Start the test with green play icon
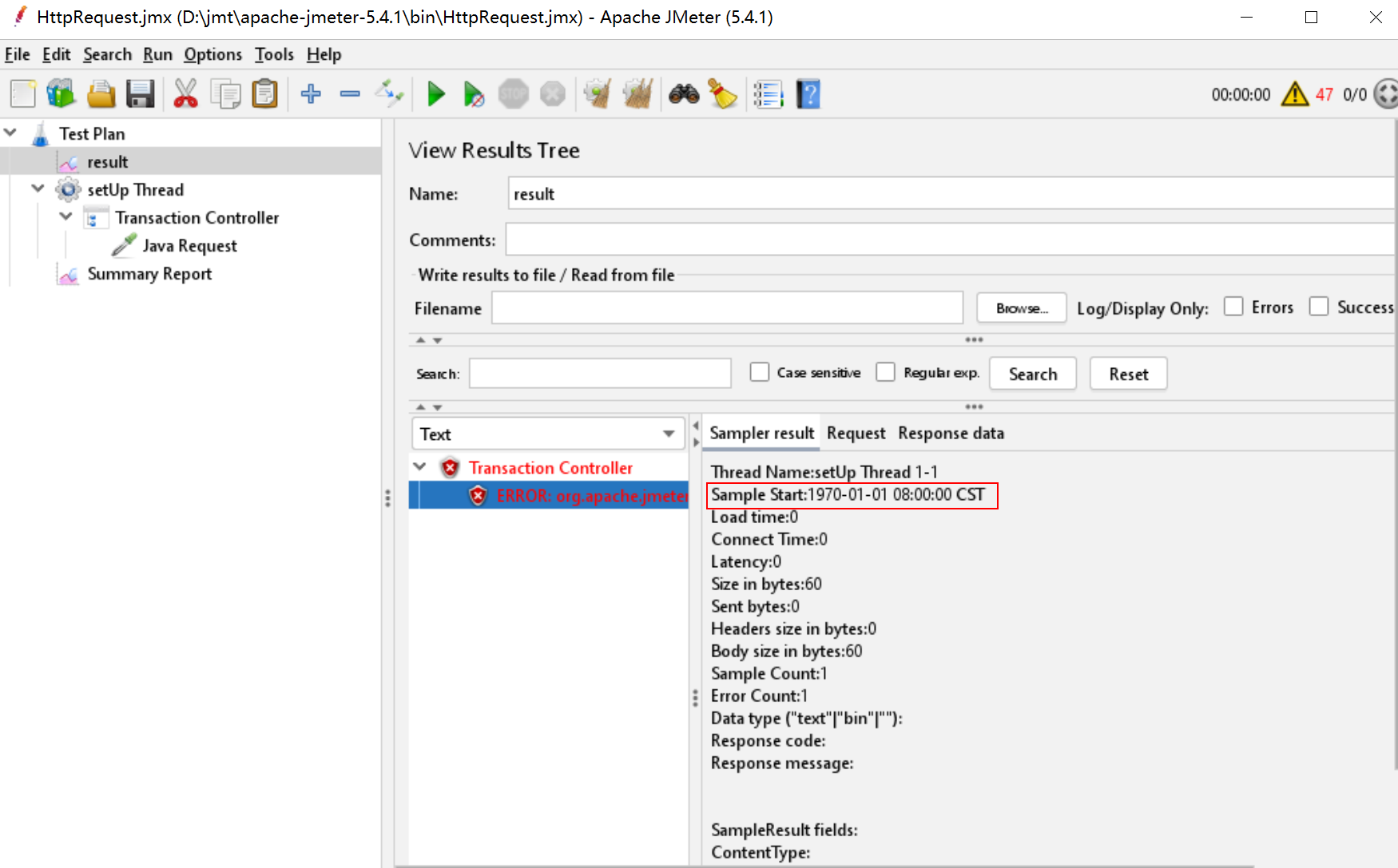Image resolution: width=1398 pixels, height=868 pixels. (436, 94)
